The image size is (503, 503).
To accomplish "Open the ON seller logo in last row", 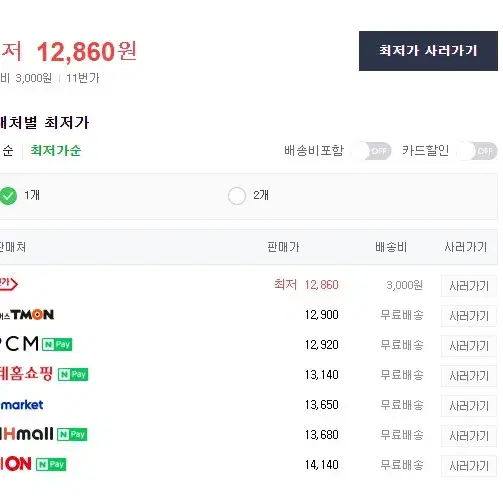I will pyautogui.click(x=16, y=464).
